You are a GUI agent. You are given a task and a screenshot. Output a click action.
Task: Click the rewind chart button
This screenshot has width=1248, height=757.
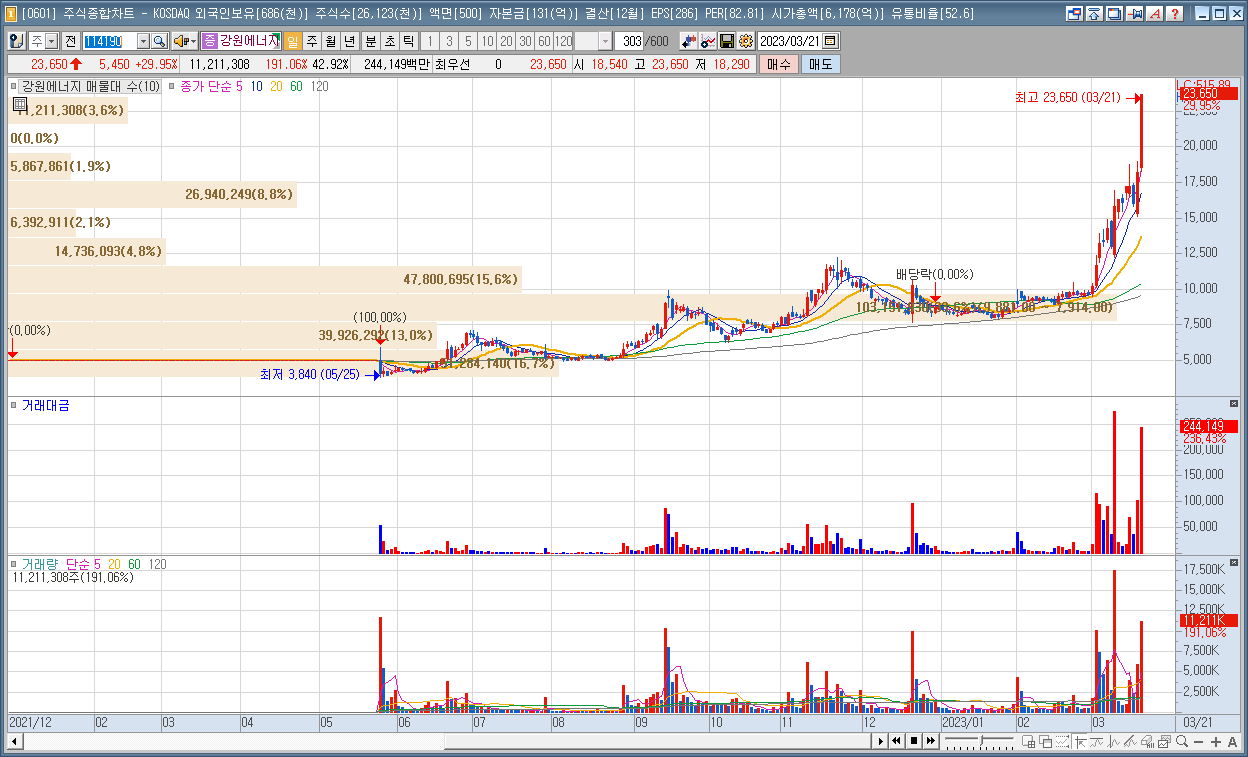896,741
